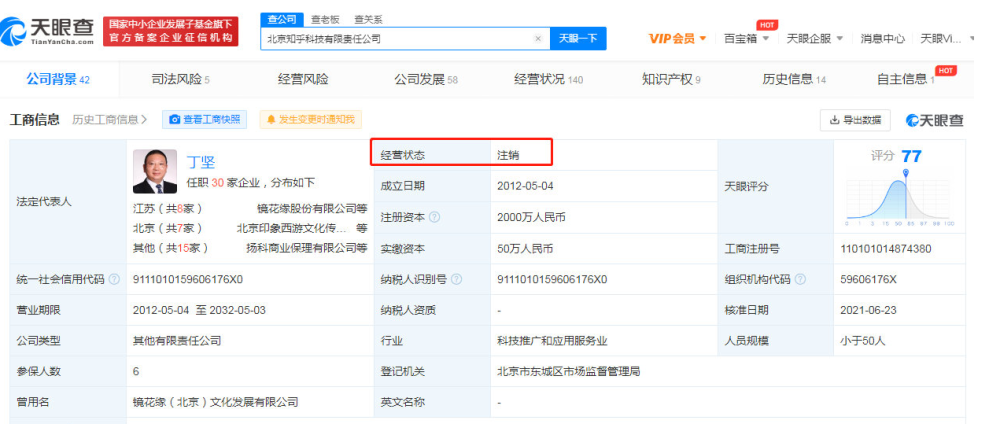Click the bell icon in 发生变更时通知我
Screen dimensions: 1000x424
coord(271,119)
